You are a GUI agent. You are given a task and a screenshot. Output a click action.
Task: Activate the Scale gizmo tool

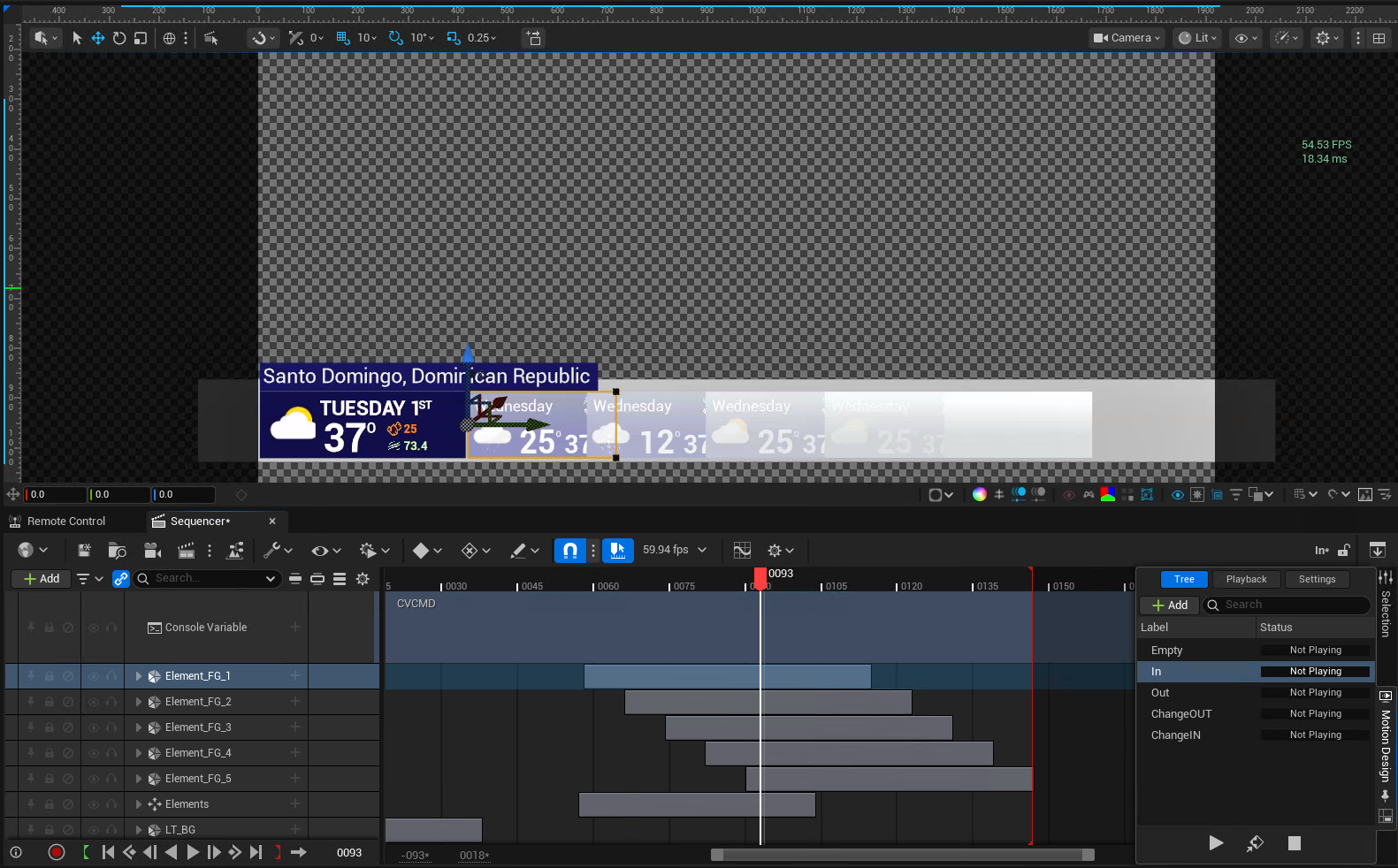coord(141,38)
